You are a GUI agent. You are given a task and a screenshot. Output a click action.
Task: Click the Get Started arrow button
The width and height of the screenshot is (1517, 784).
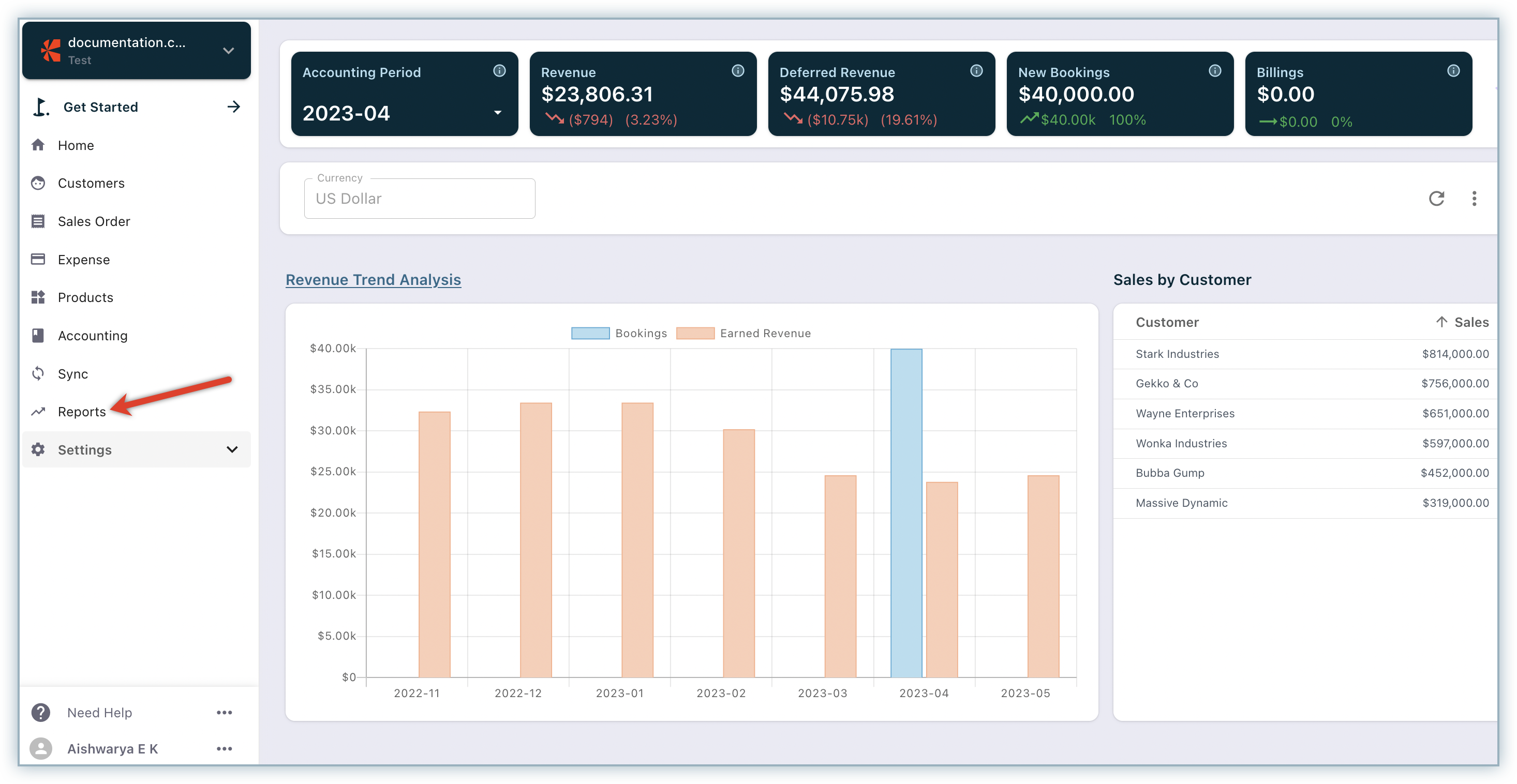(234, 107)
